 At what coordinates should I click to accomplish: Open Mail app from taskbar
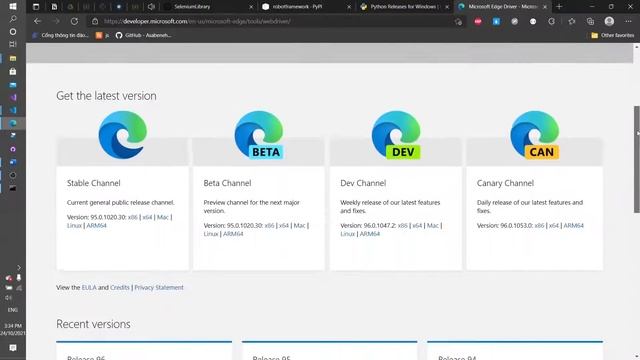13,85
